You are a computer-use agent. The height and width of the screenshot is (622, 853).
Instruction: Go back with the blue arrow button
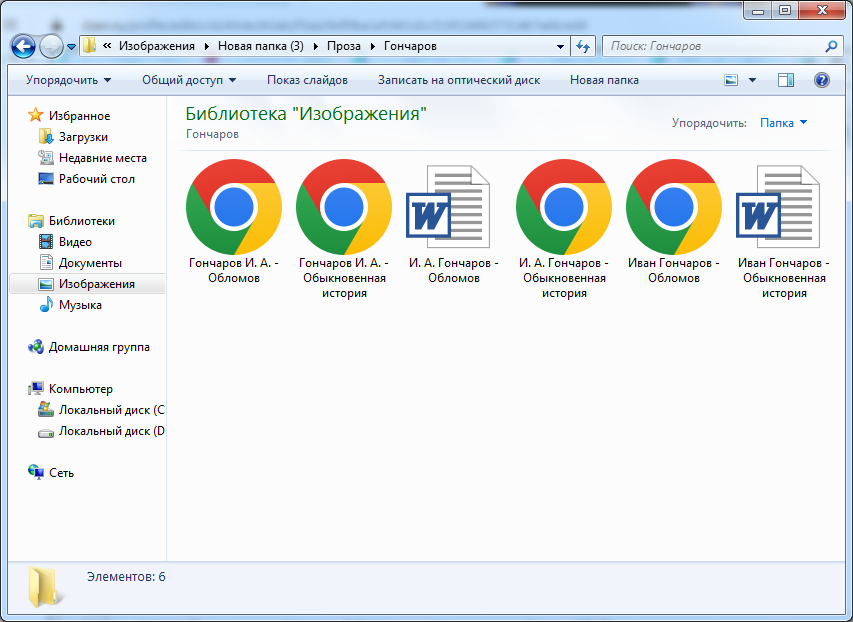pyautogui.click(x=23, y=46)
